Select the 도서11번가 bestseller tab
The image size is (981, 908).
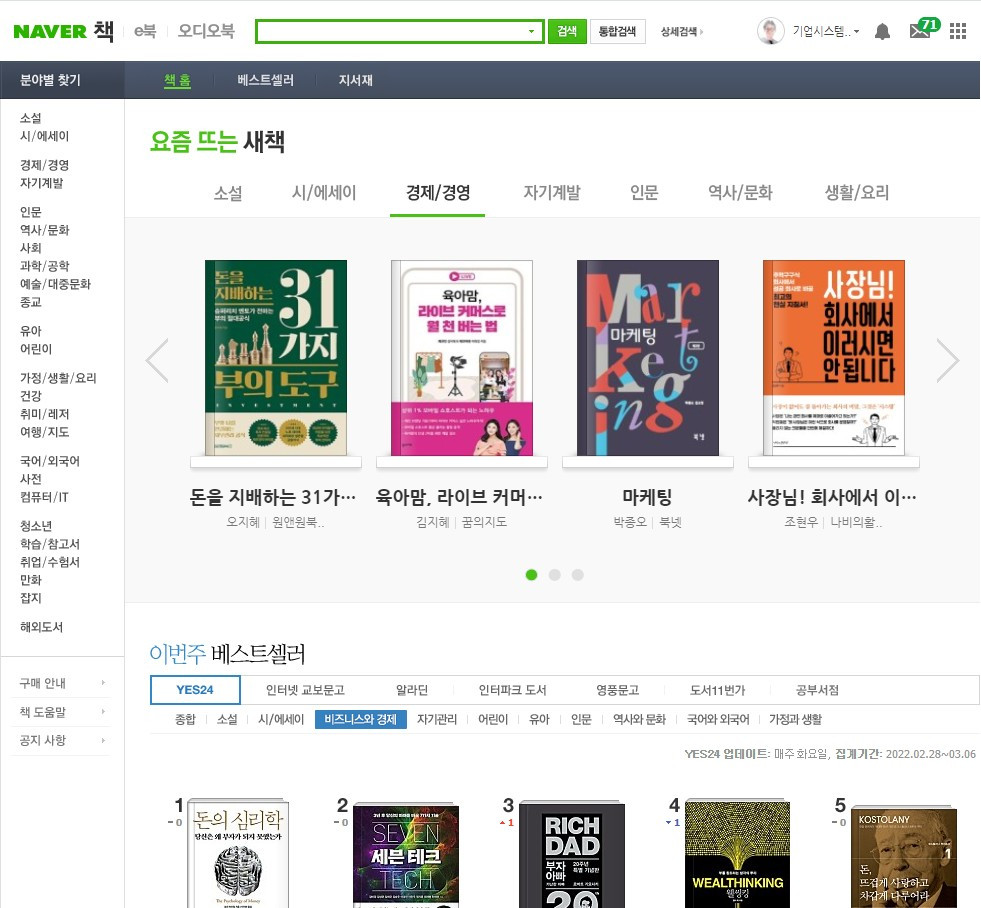(x=718, y=690)
